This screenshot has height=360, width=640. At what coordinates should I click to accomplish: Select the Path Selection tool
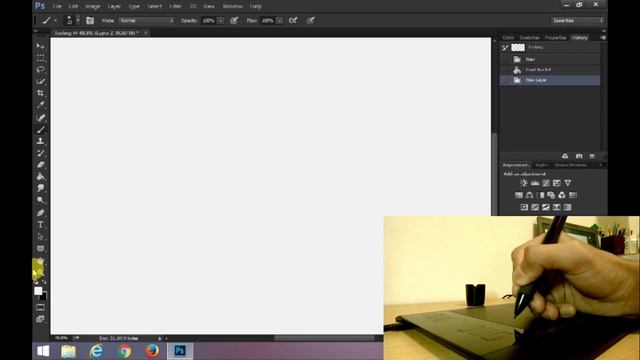[x=40, y=237]
